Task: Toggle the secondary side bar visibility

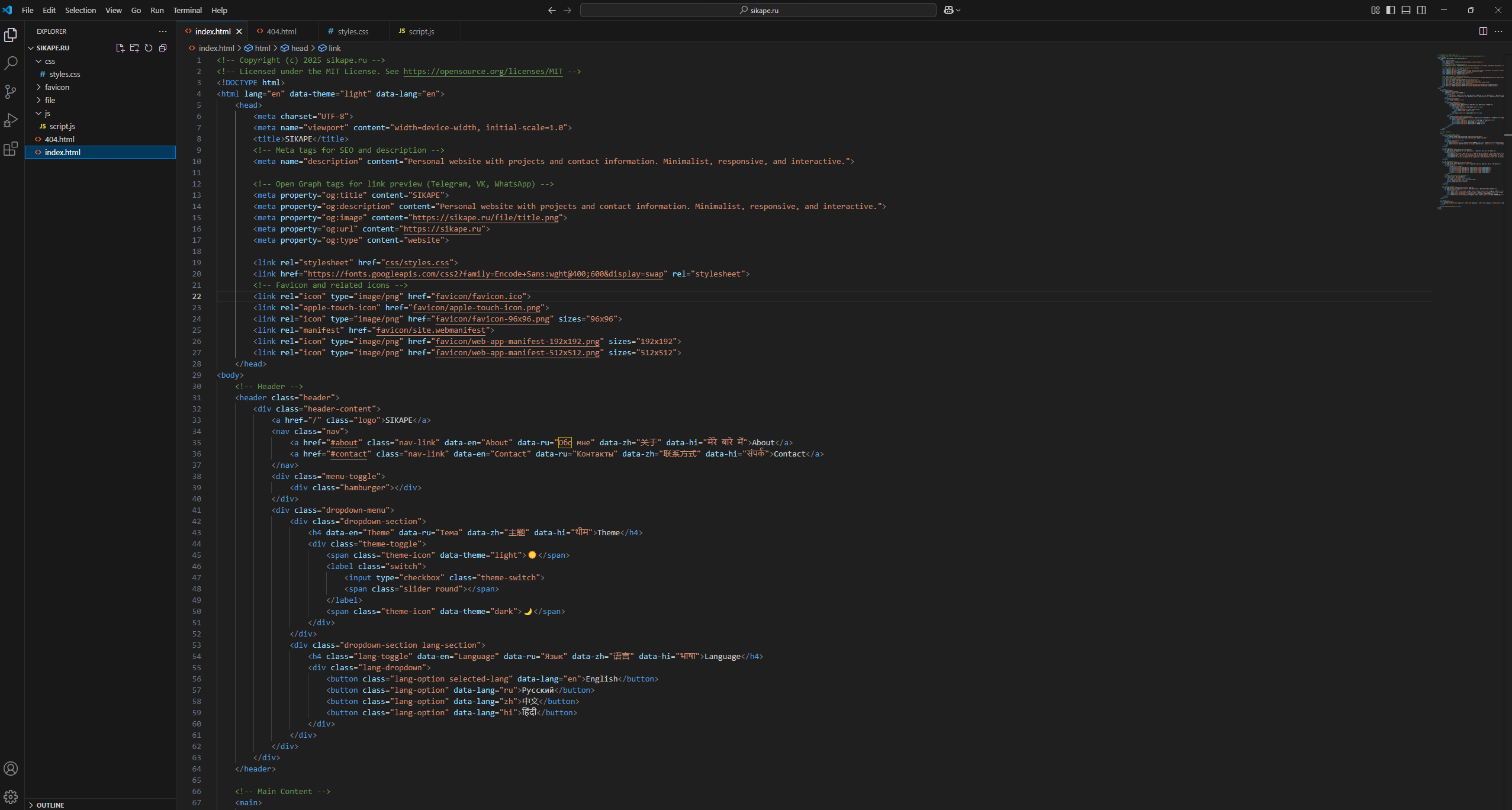Action: pos(1421,10)
